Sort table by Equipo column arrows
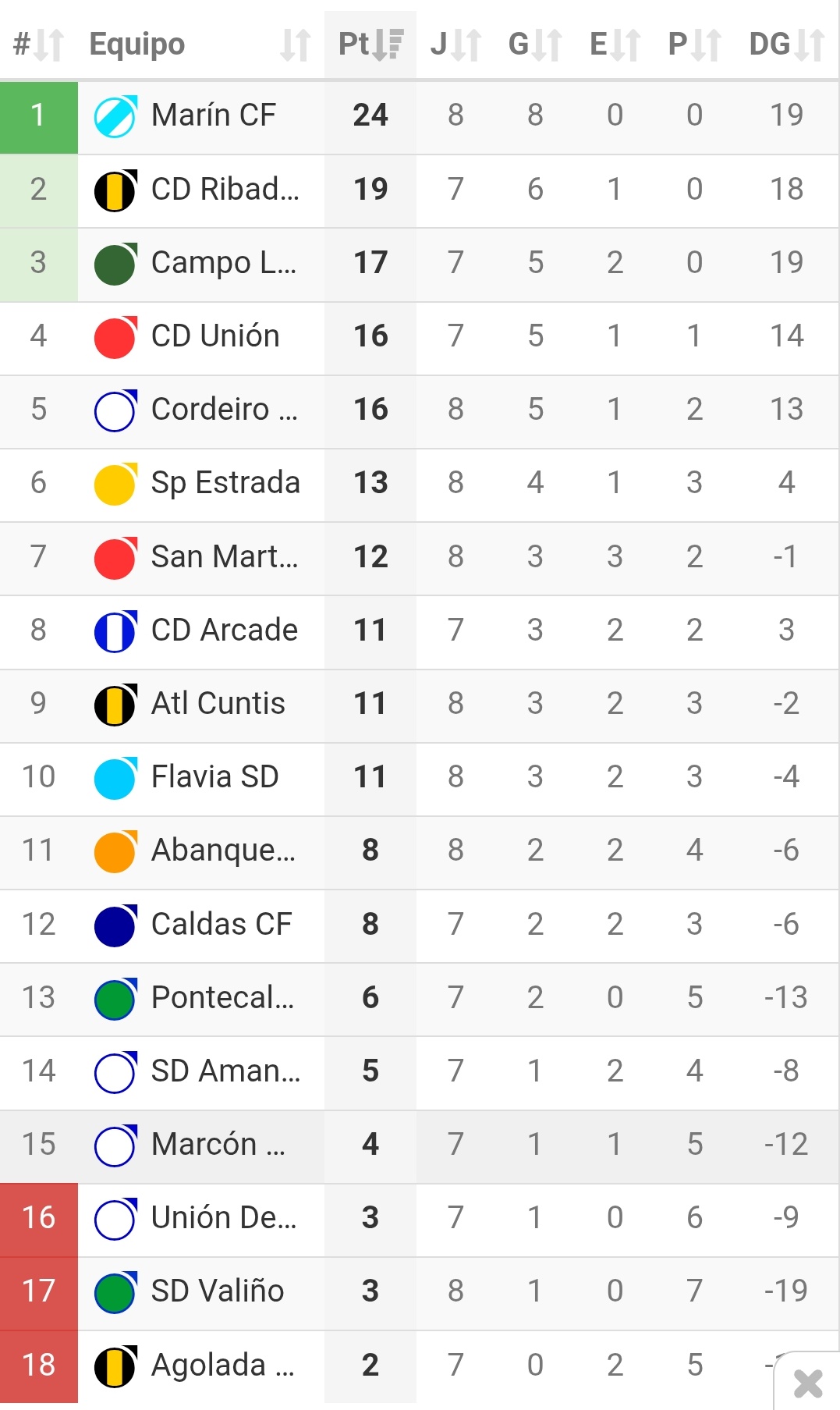Image resolution: width=840 pixels, height=1410 pixels. tap(295, 44)
